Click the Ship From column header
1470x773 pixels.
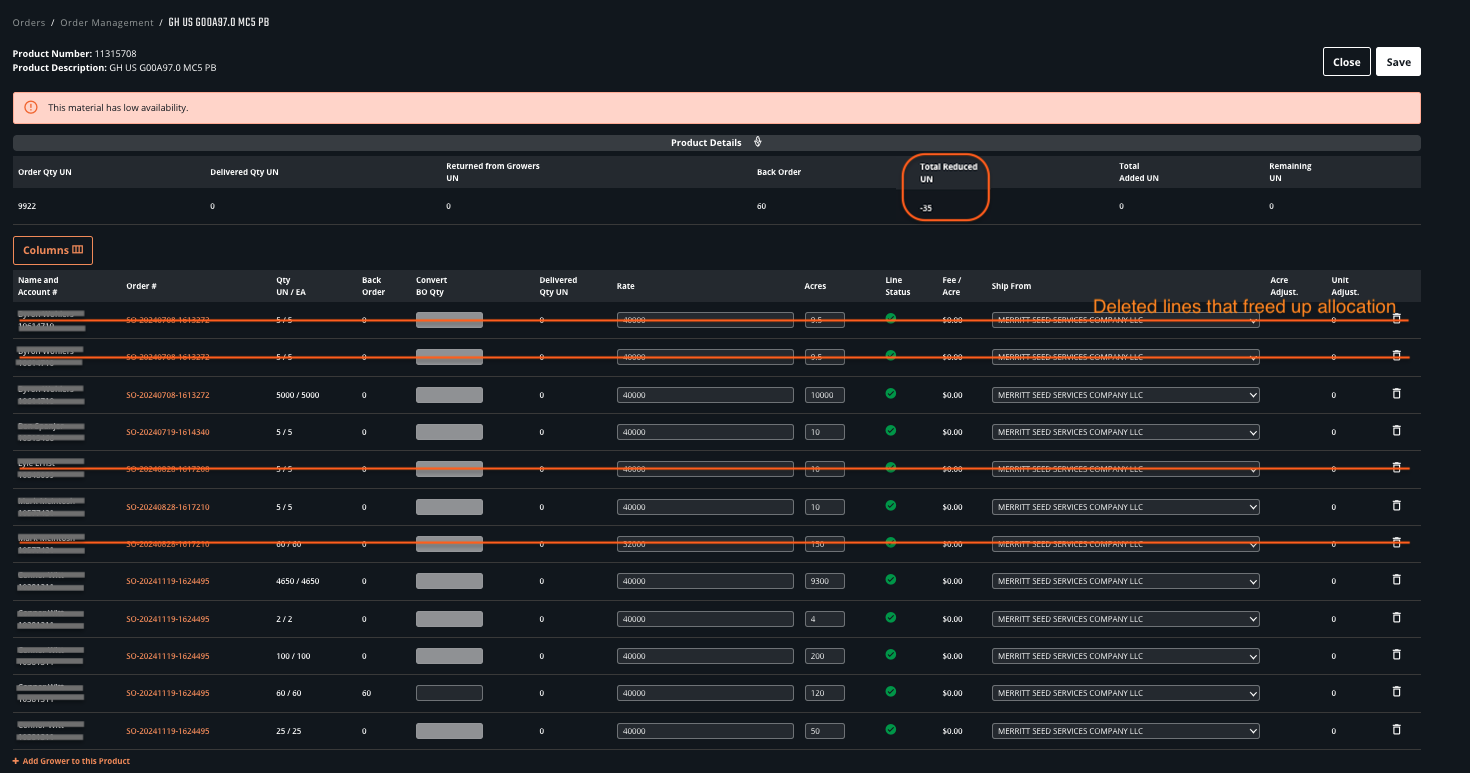click(1011, 286)
